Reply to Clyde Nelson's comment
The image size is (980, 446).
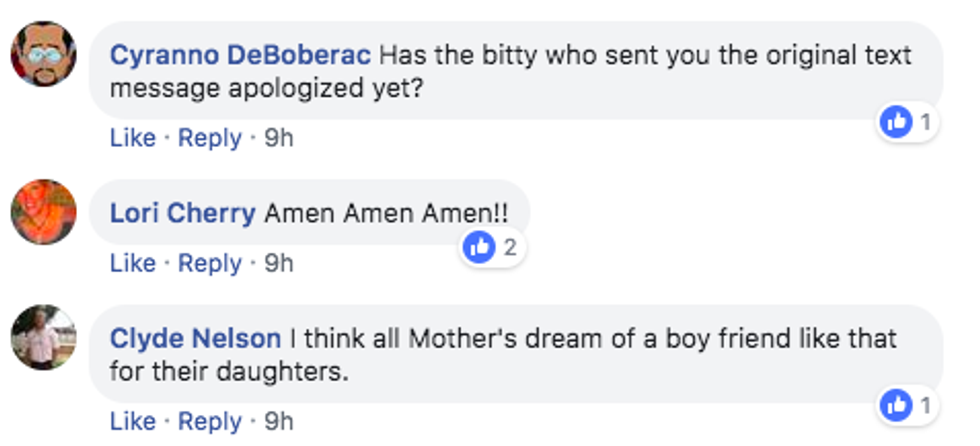point(210,421)
